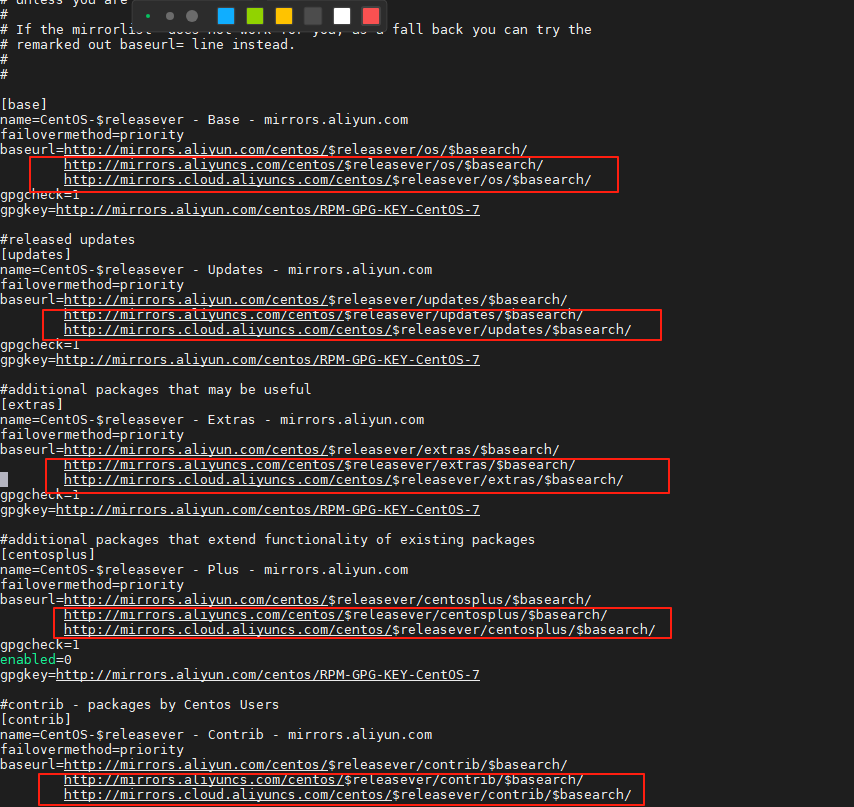Screen dimensions: 854x807
Task: Open the gpgkey link in the updates section
Action: [x=268, y=359]
